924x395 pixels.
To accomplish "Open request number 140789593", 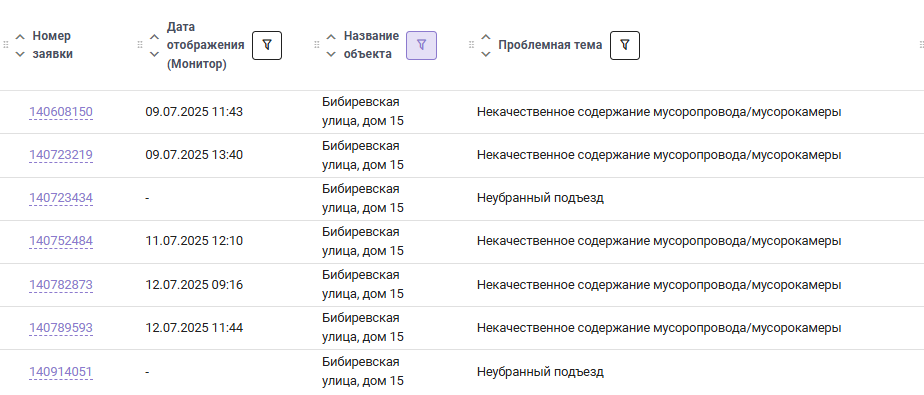I will click(61, 328).
